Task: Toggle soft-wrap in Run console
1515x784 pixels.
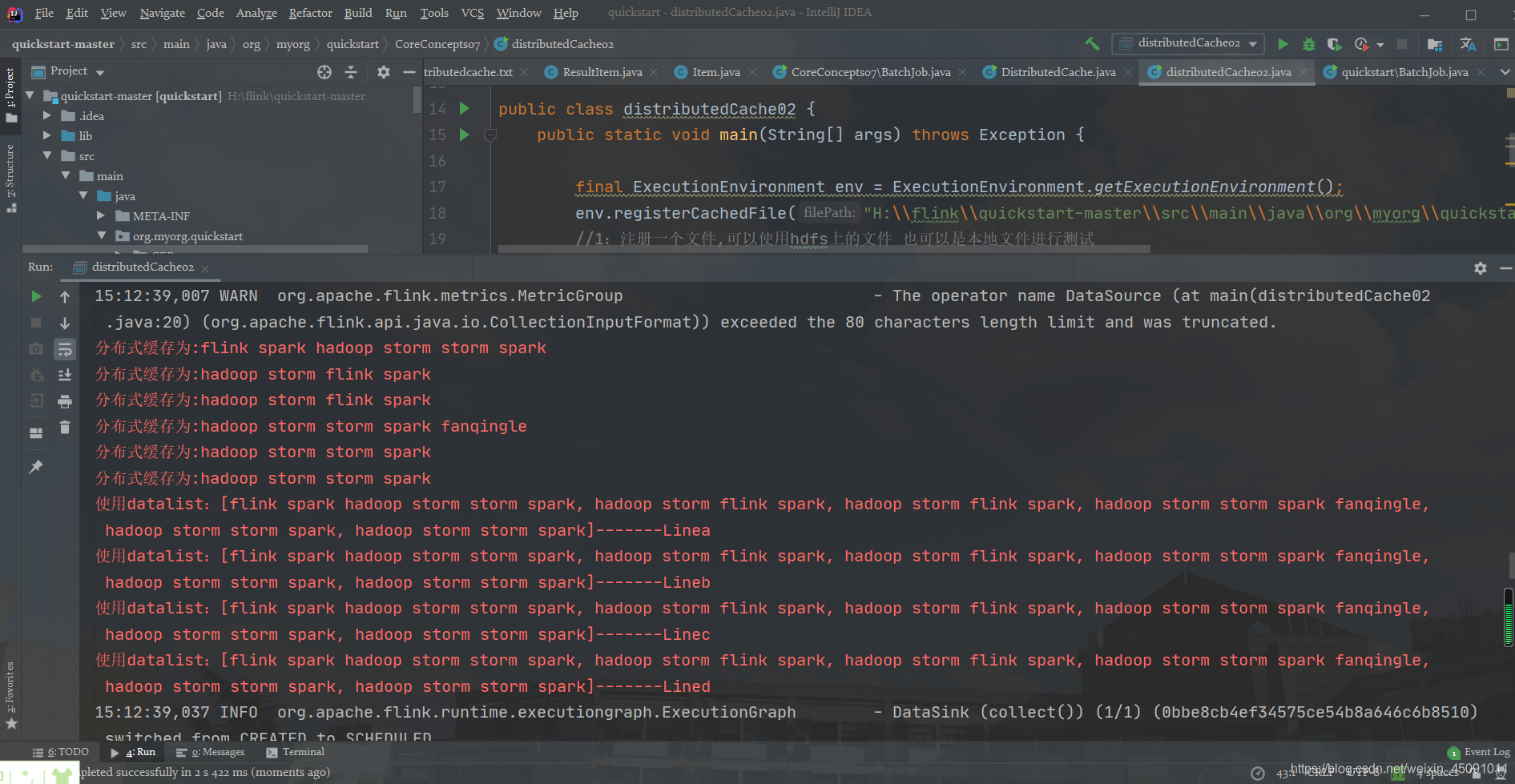Action: [65, 349]
